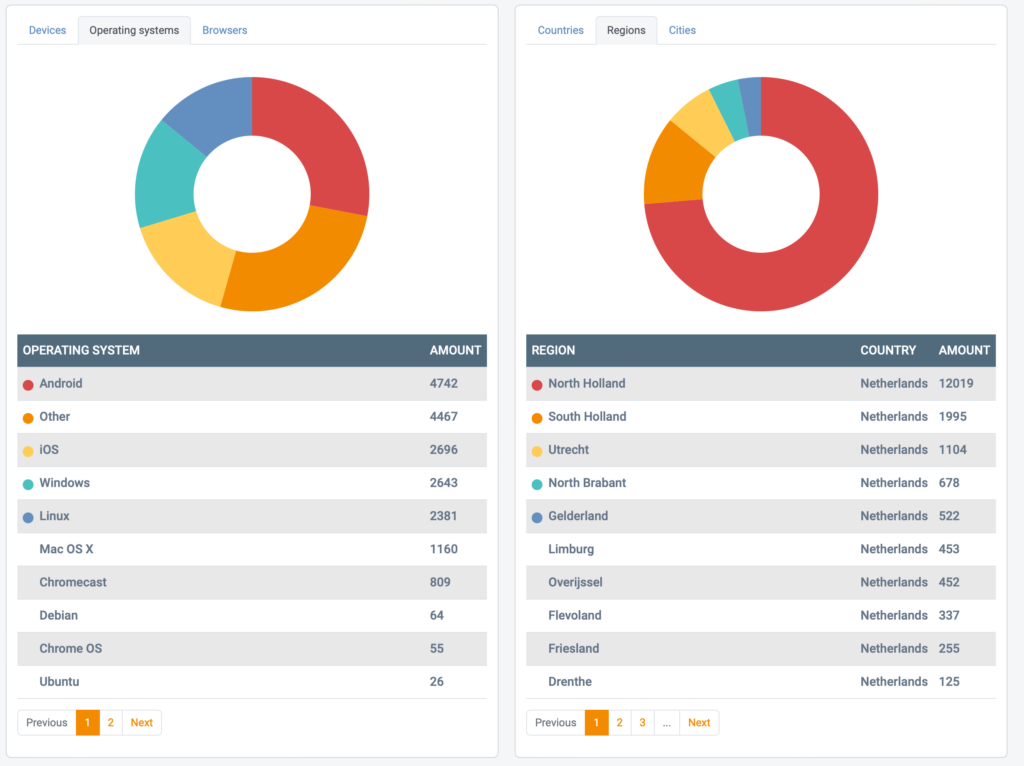Select the South Holland orange legend marker
The width and height of the screenshot is (1024, 766).
tap(537, 416)
